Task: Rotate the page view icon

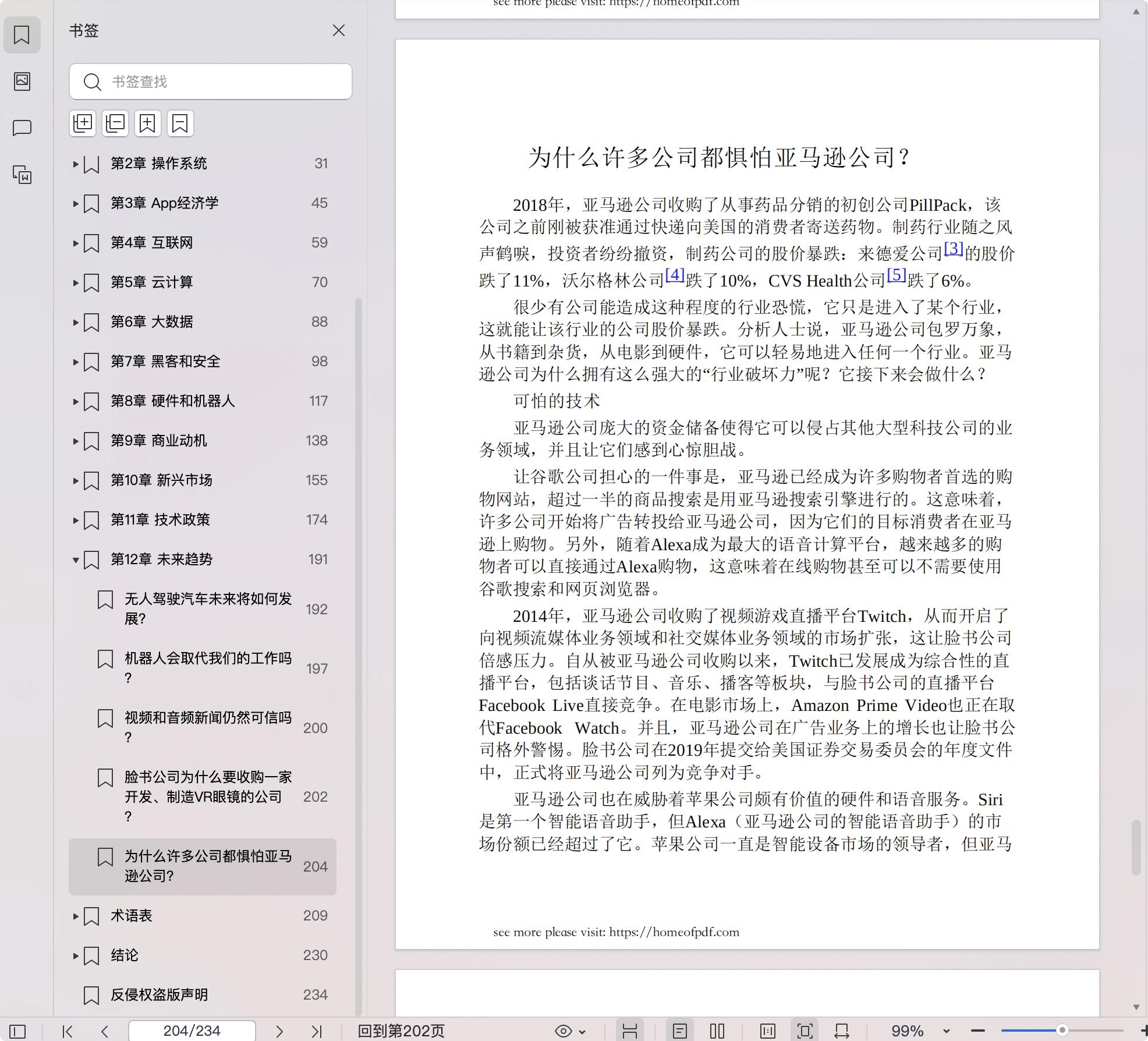Action: click(x=842, y=1031)
